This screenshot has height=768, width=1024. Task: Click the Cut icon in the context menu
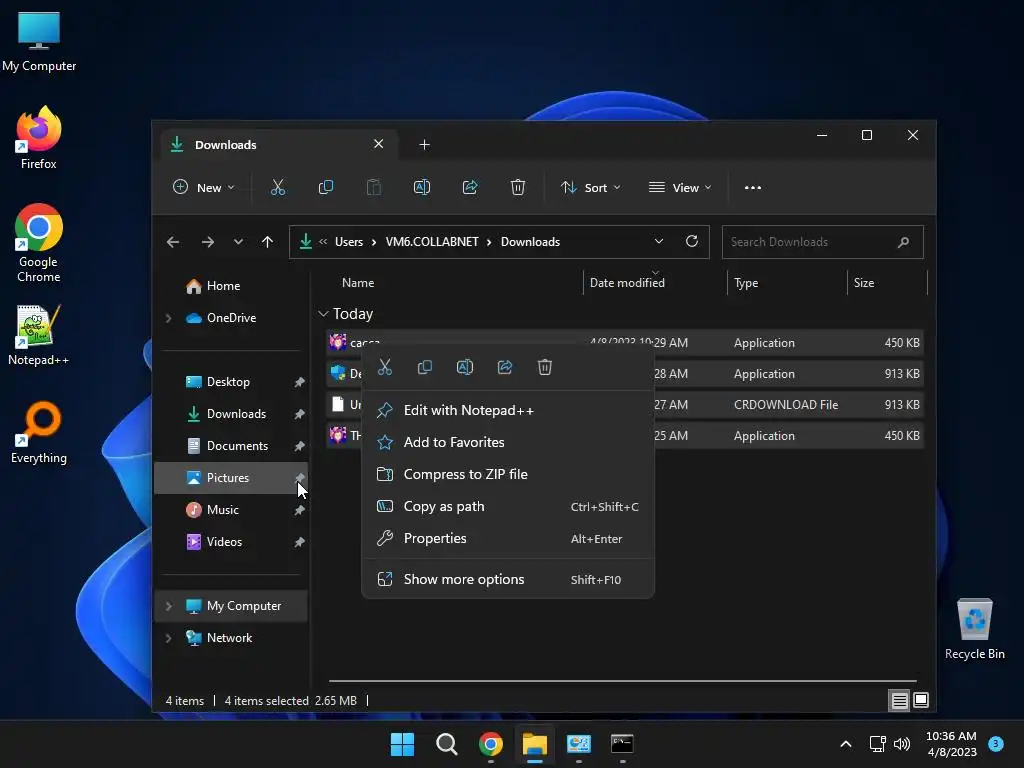(x=385, y=367)
